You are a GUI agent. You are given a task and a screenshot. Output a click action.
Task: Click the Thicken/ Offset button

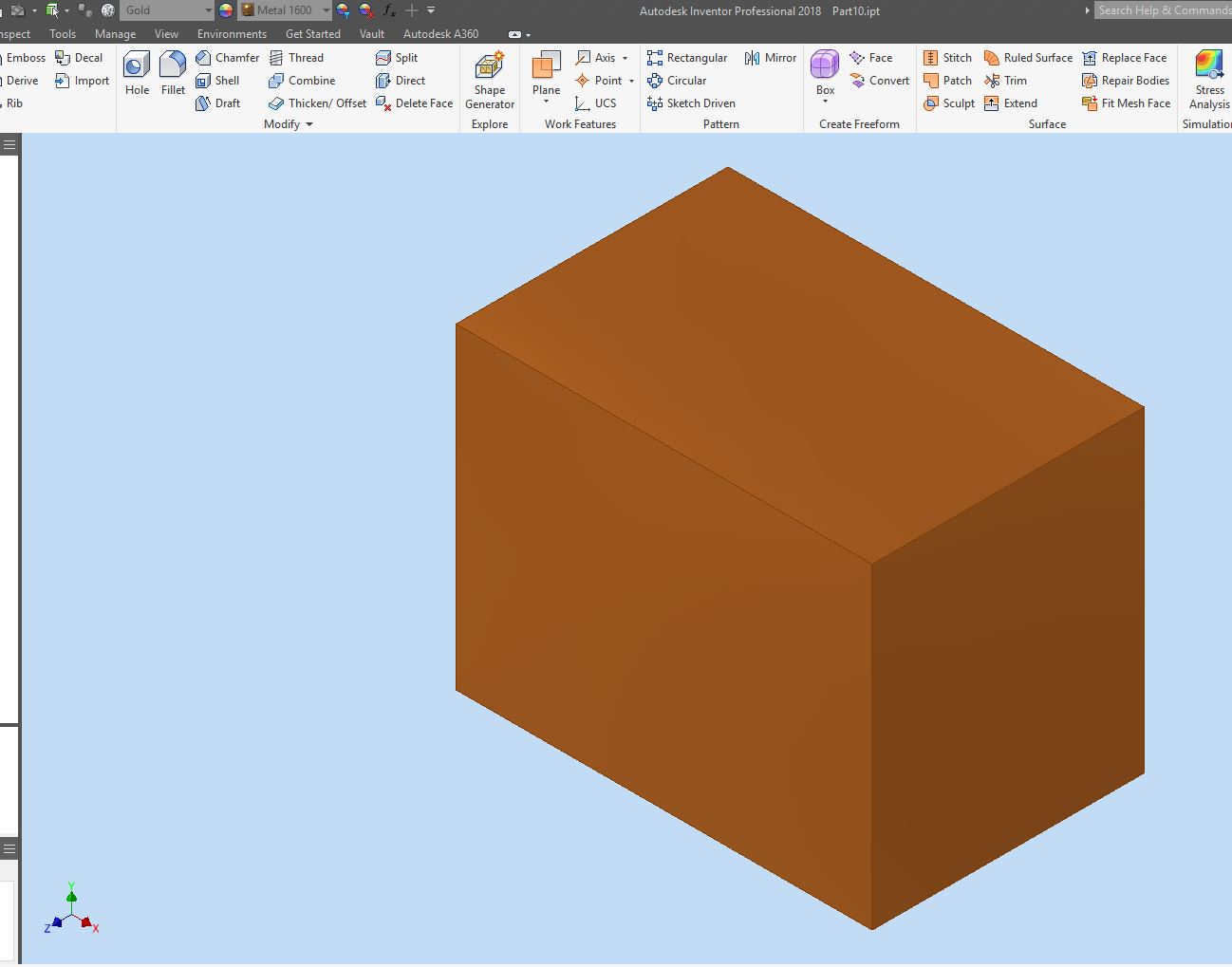point(317,103)
